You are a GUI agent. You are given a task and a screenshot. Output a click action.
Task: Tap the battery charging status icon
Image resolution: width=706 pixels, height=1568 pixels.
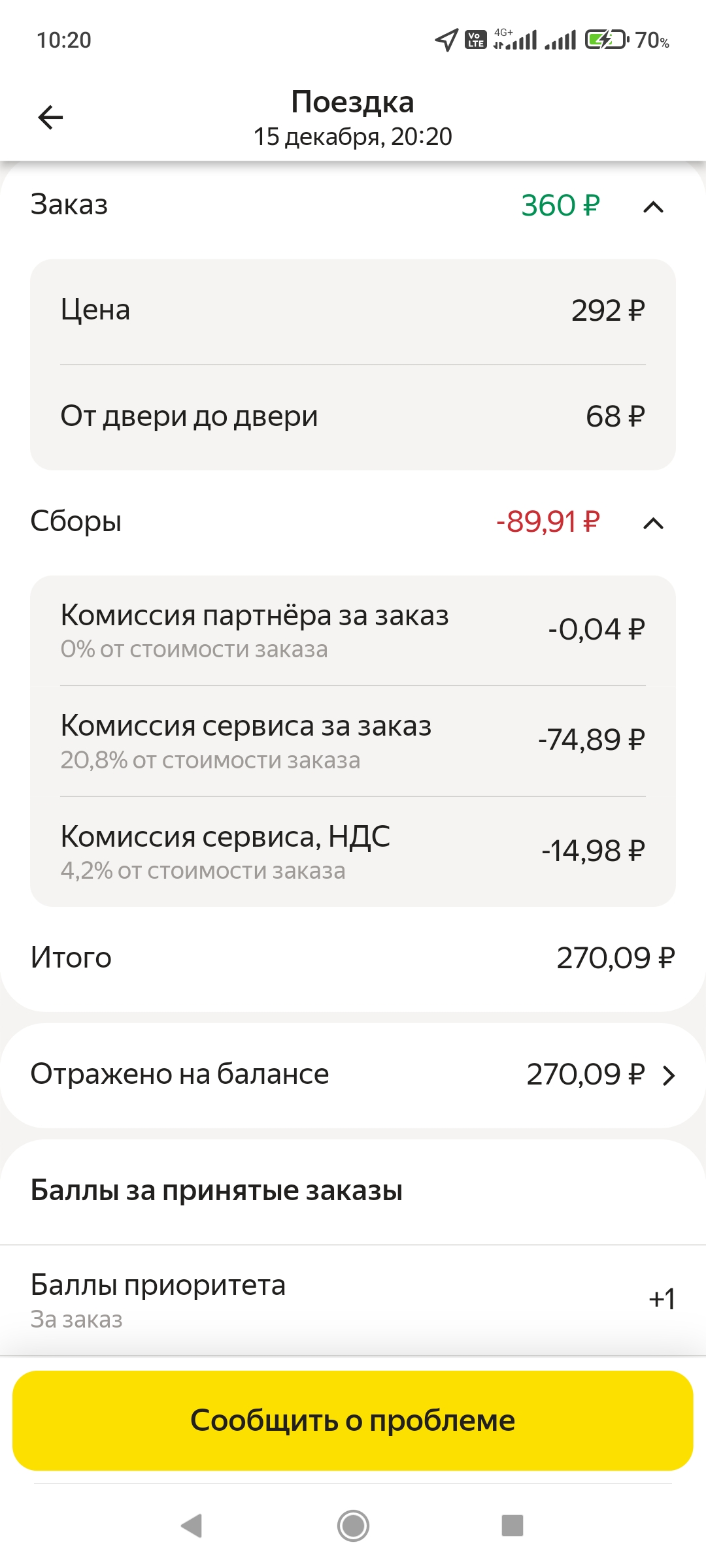pos(606,40)
